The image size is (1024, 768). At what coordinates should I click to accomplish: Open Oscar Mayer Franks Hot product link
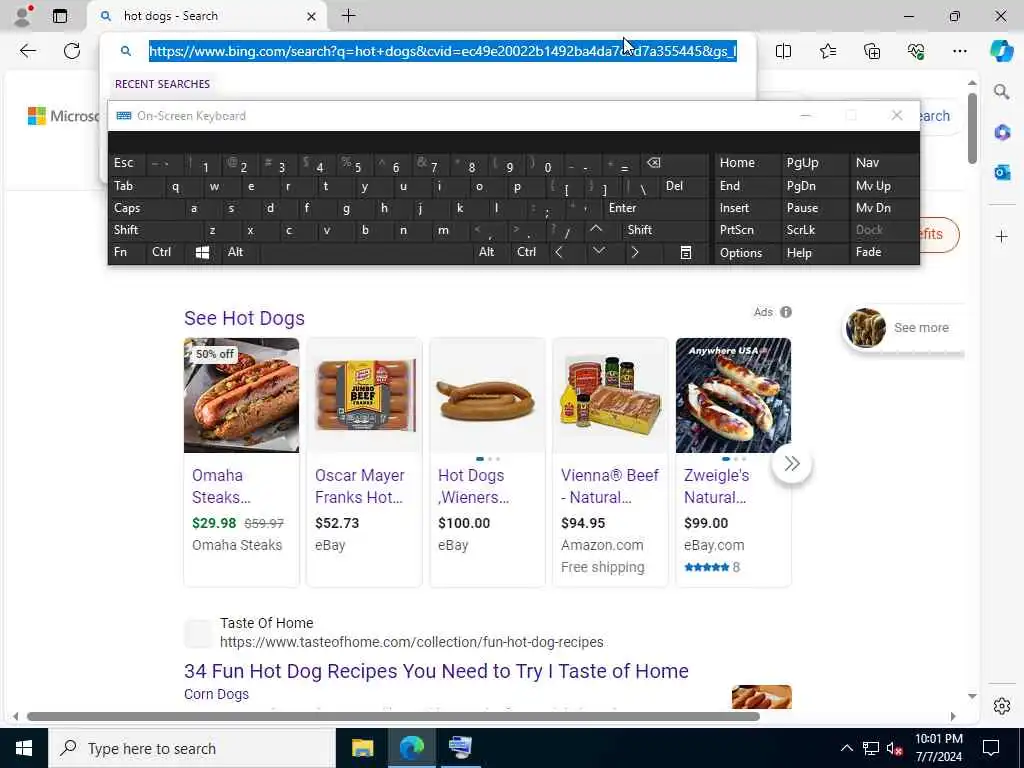[x=360, y=486]
